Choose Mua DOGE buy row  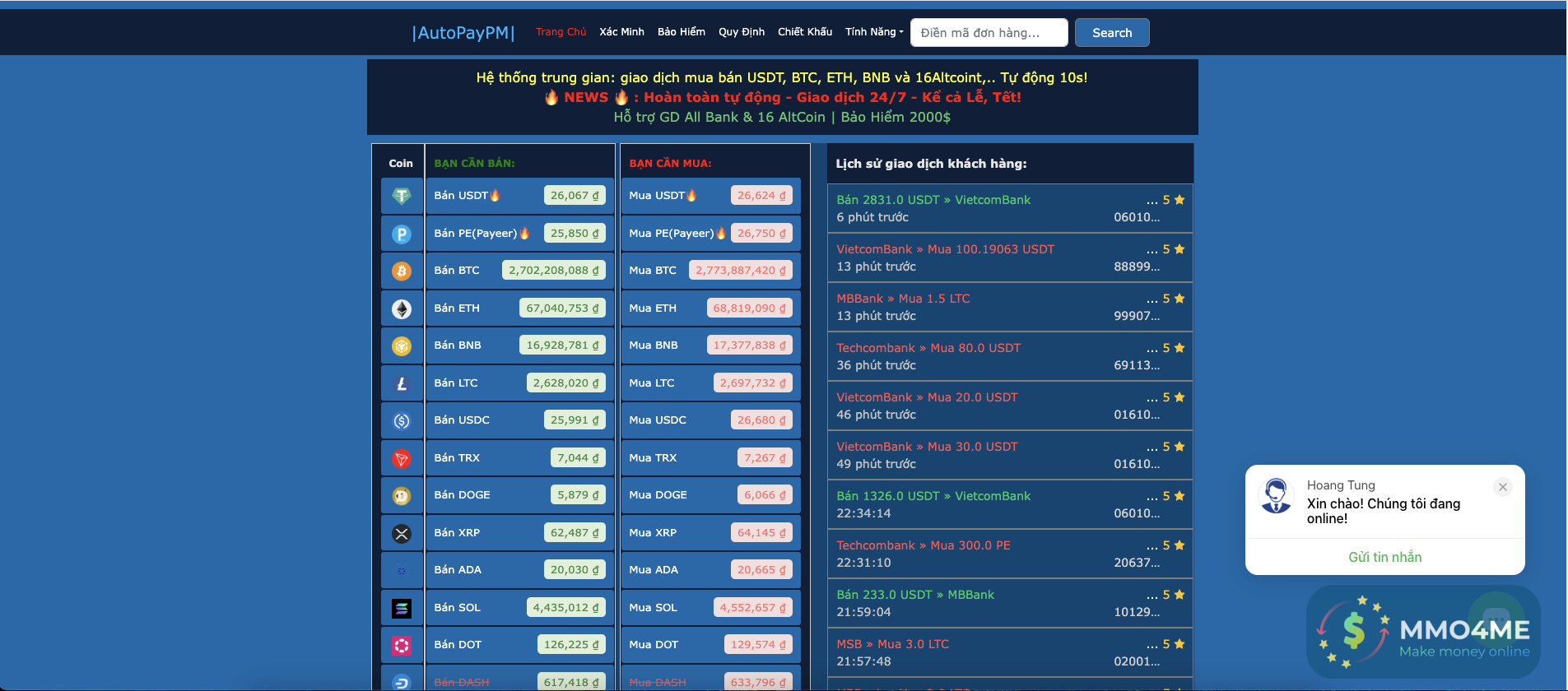(x=711, y=495)
